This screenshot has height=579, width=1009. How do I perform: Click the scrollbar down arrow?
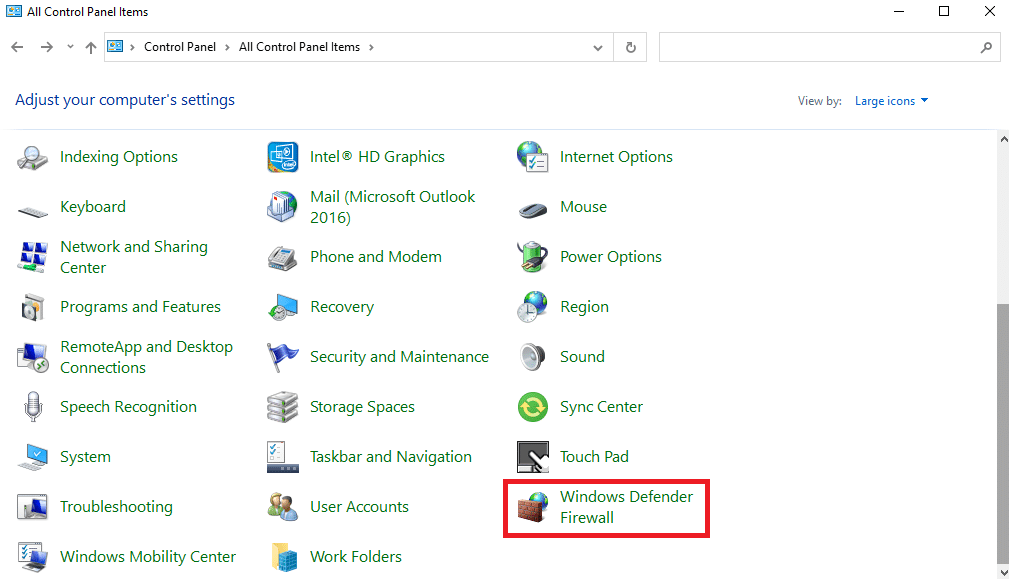pos(1003,571)
